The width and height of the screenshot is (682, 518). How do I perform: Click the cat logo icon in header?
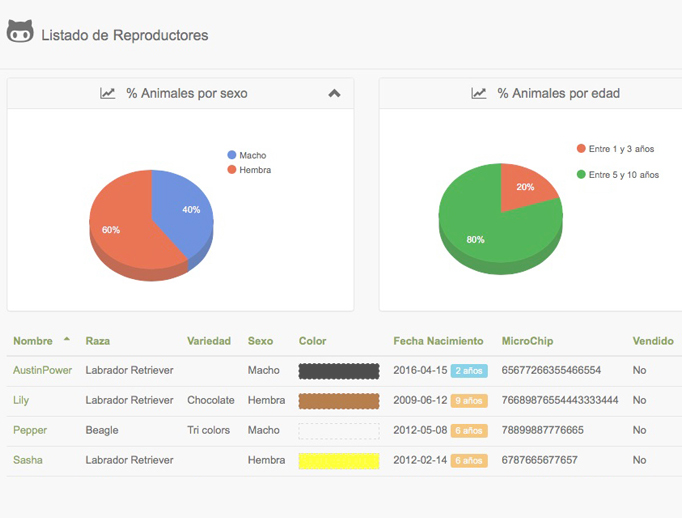pos(20,33)
